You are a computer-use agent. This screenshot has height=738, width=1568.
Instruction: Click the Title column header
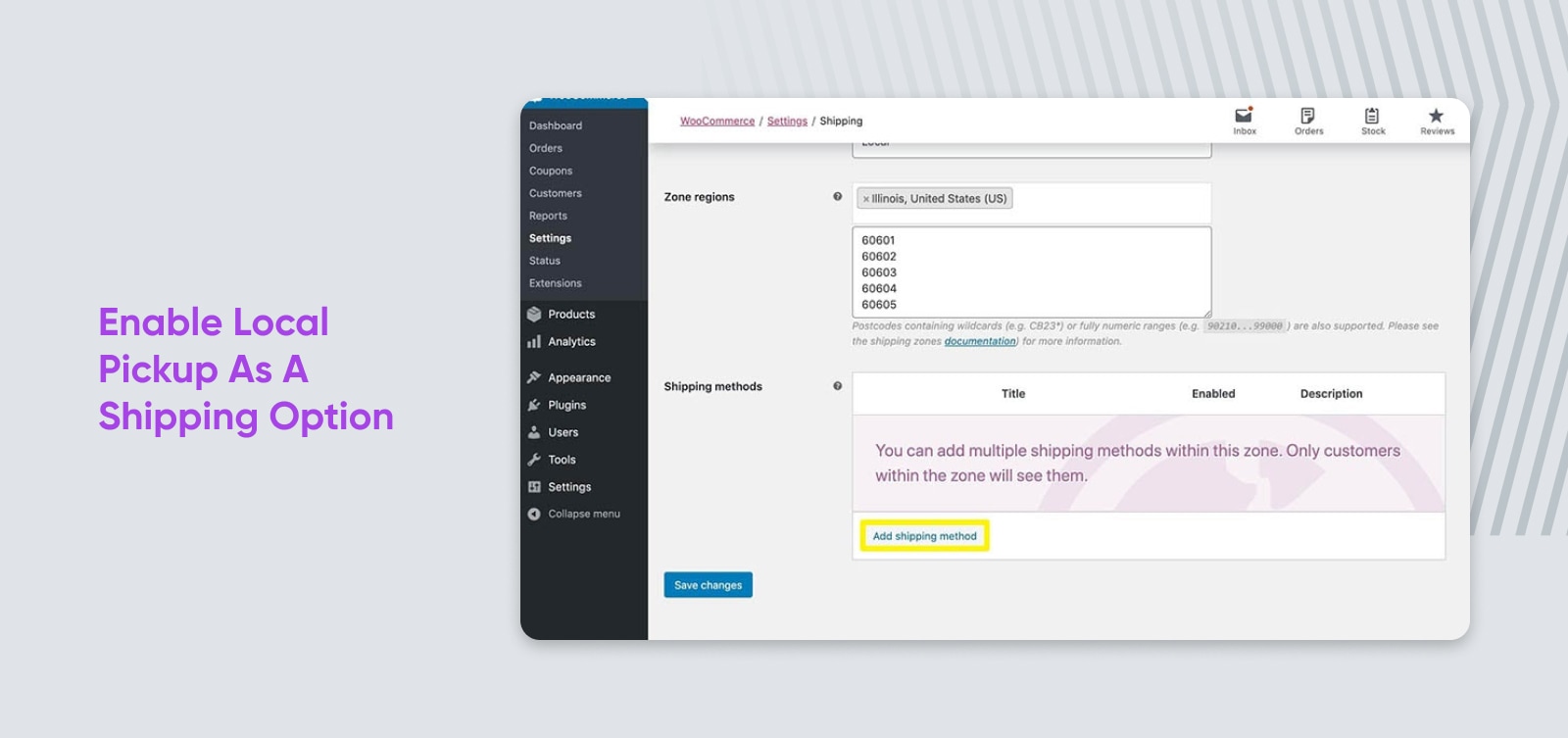[1013, 394]
